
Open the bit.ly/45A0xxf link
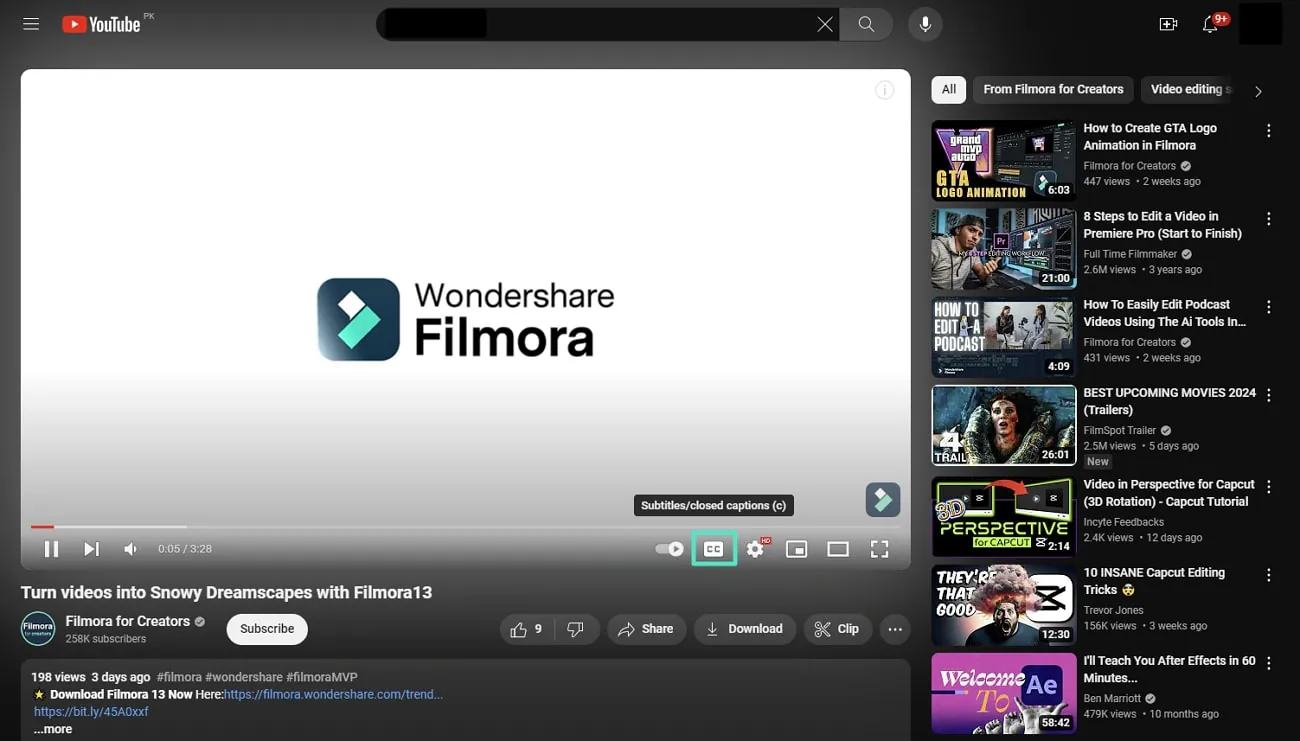coord(91,712)
